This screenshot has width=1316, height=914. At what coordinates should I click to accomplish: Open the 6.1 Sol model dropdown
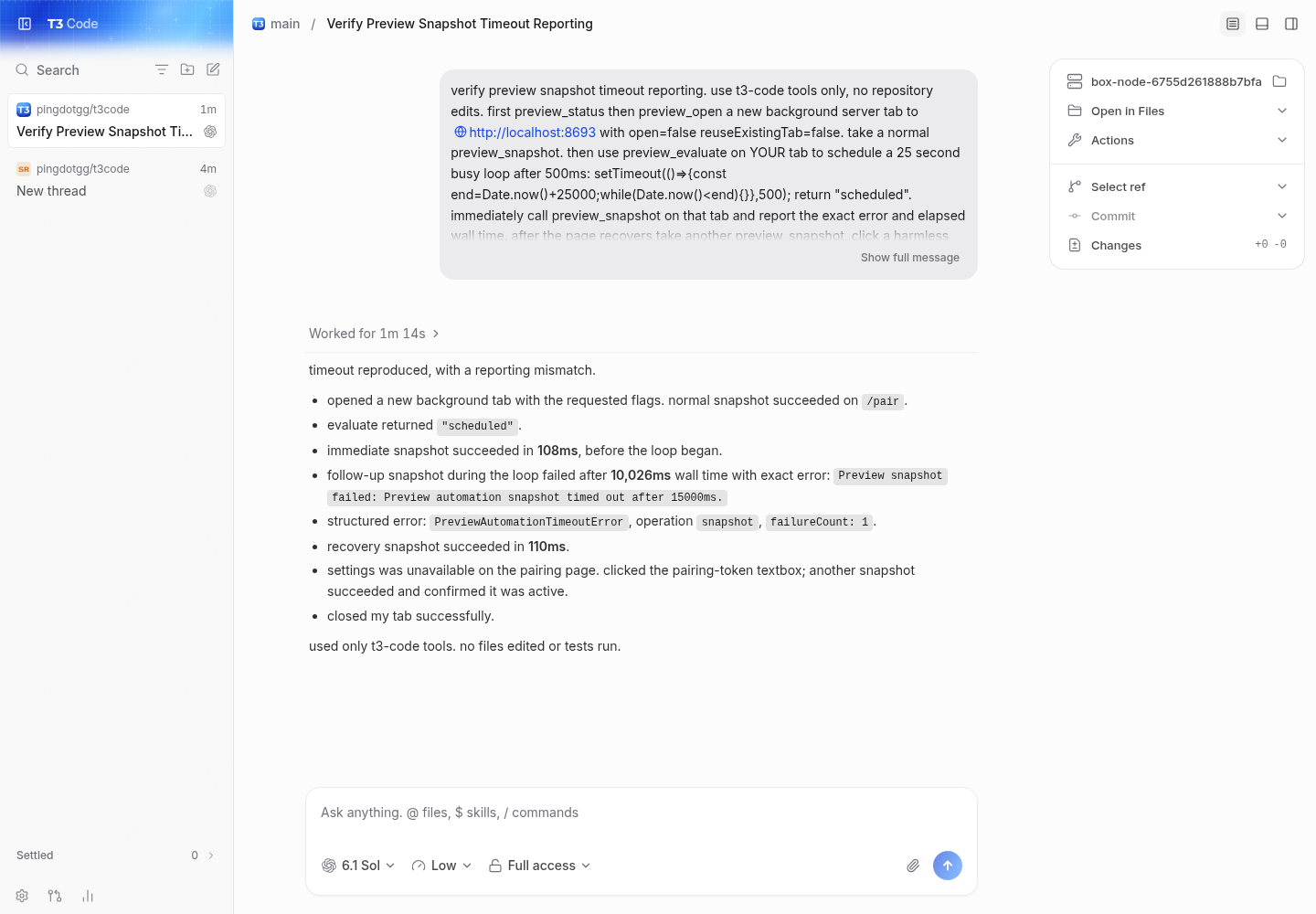[x=358, y=866]
